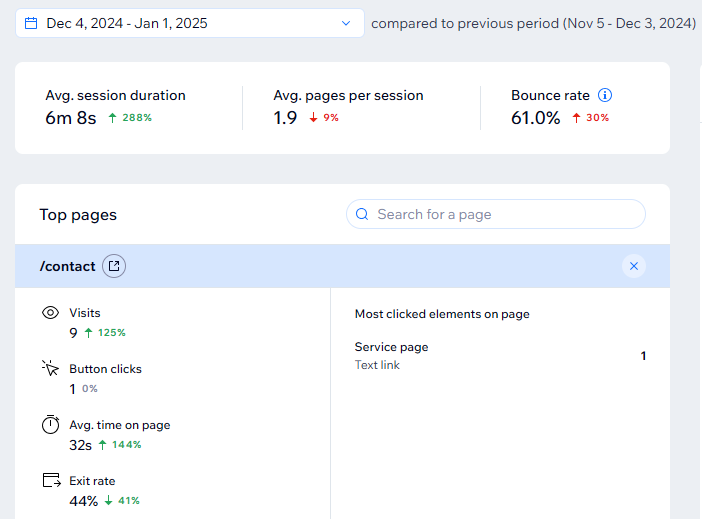Click the 41% exit rate decrease indicator

click(122, 501)
